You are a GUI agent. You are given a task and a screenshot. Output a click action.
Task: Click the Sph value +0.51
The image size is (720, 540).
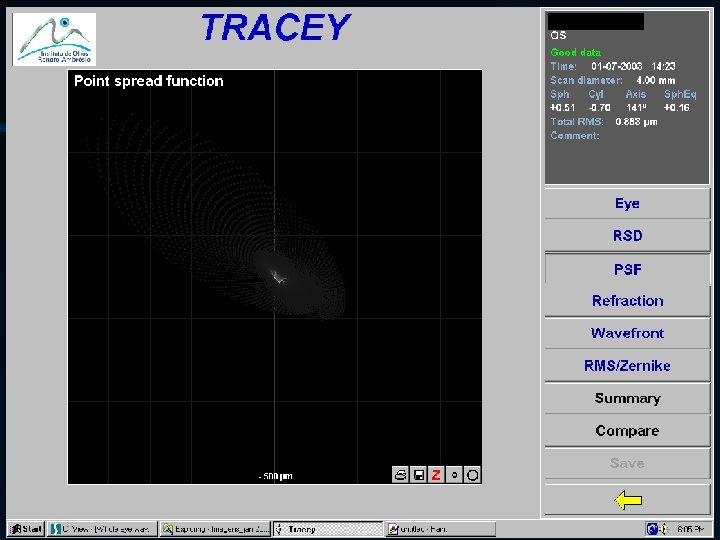(562, 107)
